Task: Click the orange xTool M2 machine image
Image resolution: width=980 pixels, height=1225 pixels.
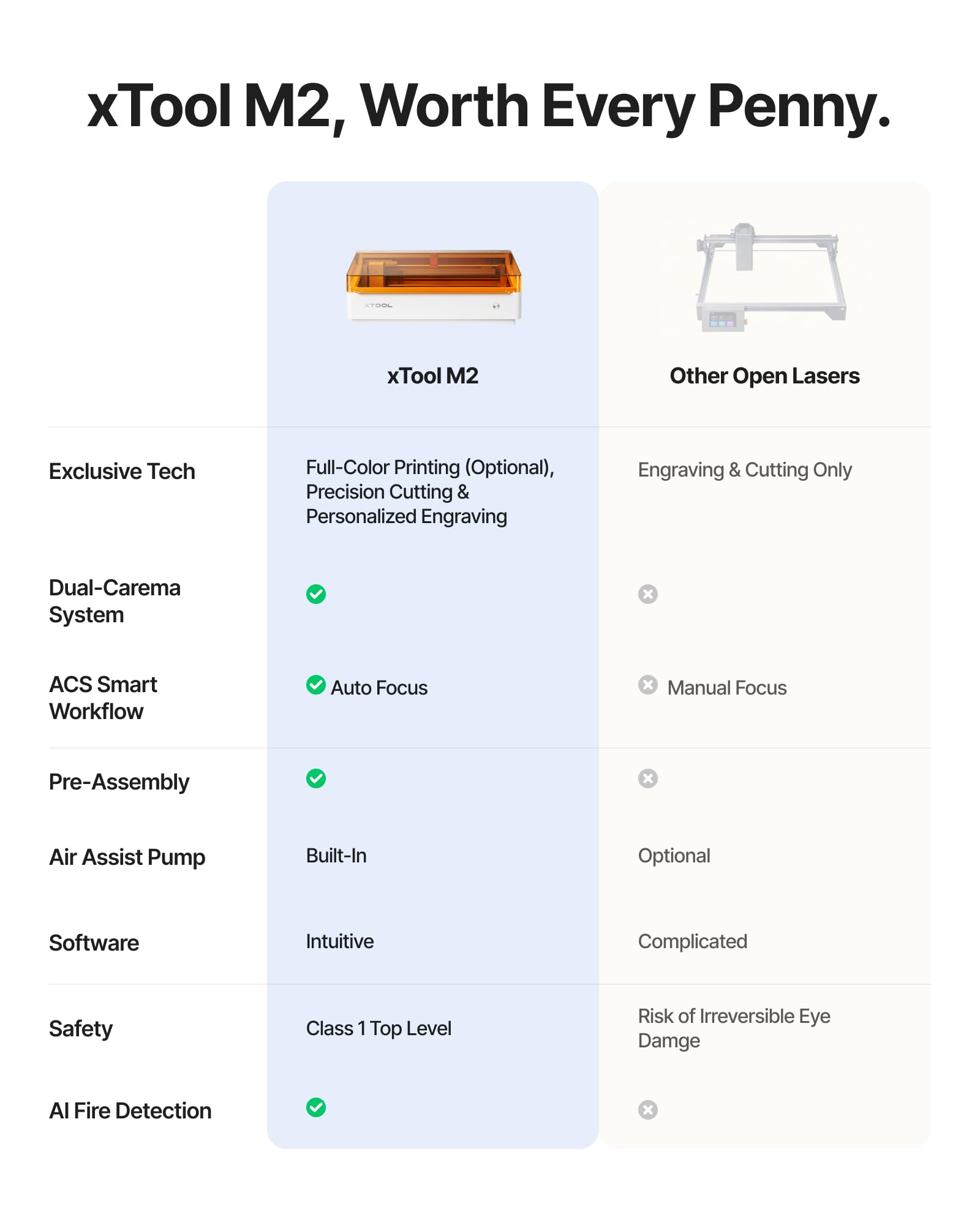Action: click(434, 285)
